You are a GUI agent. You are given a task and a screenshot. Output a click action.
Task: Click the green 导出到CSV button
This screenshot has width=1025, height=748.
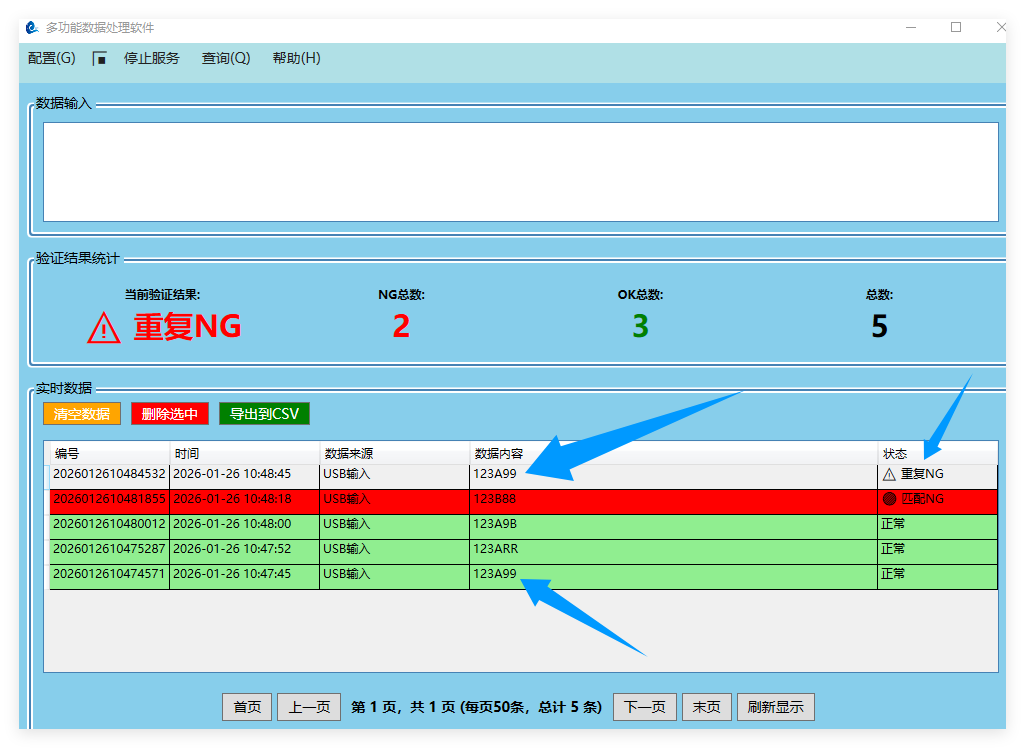point(264,414)
